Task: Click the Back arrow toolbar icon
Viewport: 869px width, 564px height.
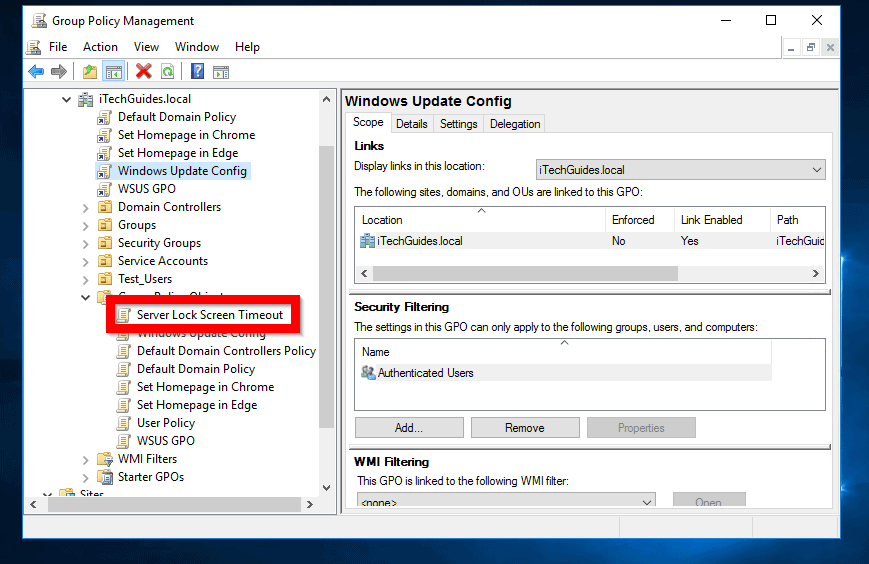Action: pos(36,71)
